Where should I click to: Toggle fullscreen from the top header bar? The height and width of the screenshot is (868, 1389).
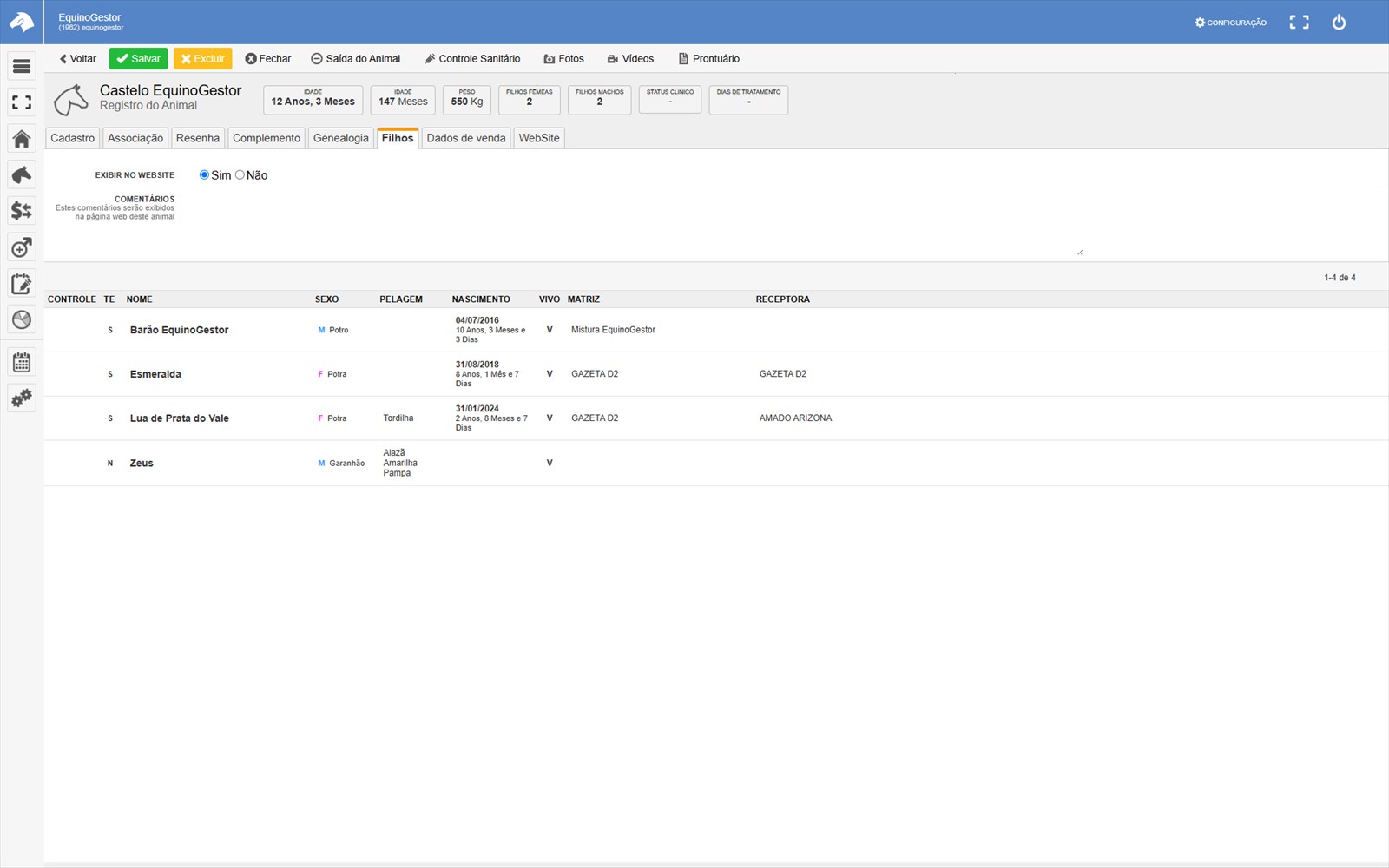1299,22
